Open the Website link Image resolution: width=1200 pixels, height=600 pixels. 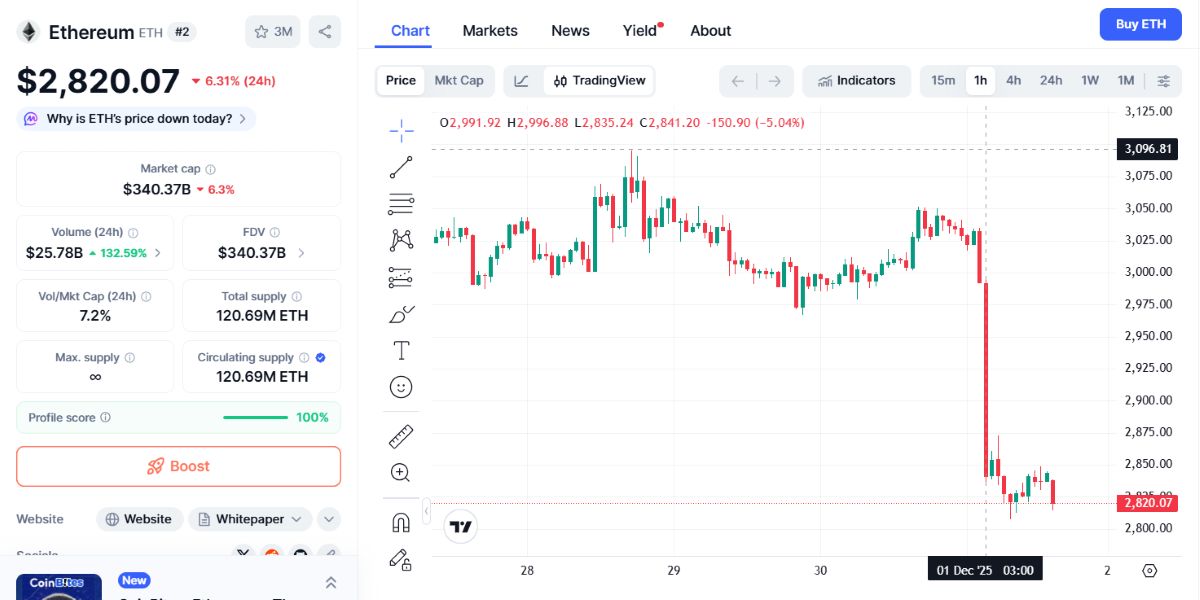tap(139, 519)
